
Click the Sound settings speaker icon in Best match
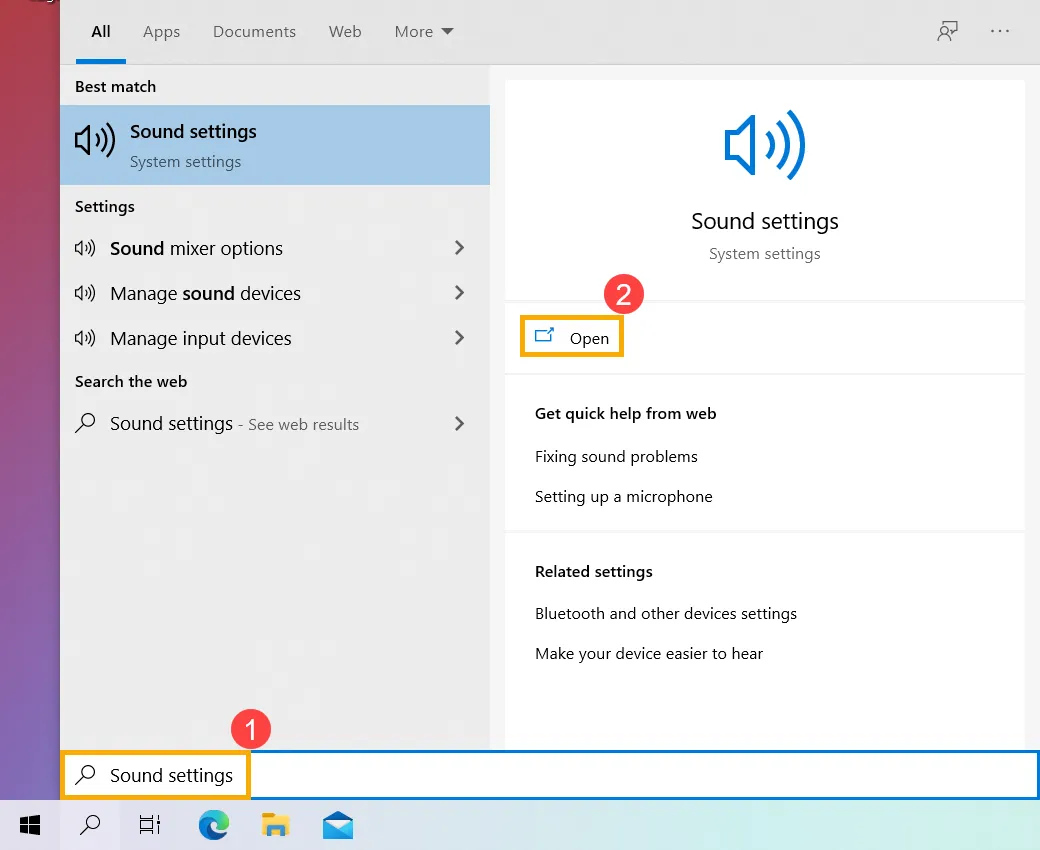point(94,140)
